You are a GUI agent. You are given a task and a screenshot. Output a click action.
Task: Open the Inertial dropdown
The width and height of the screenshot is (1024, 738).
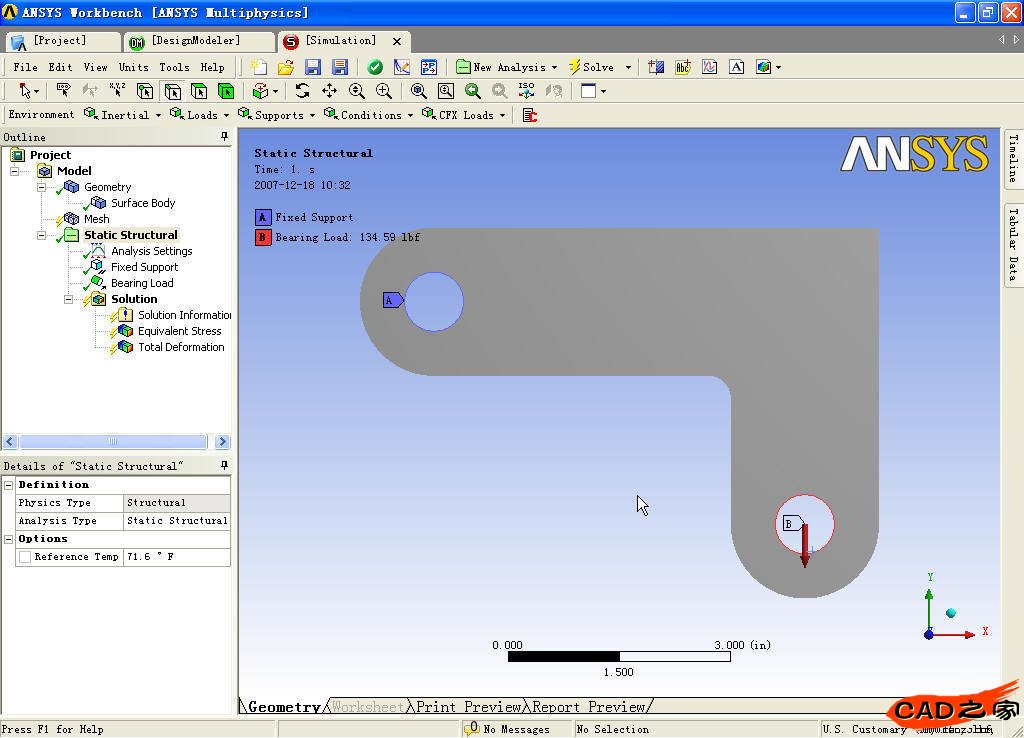point(122,115)
